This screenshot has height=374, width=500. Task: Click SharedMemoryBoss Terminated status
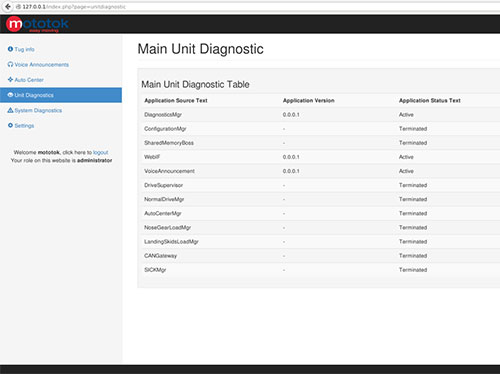coord(413,143)
